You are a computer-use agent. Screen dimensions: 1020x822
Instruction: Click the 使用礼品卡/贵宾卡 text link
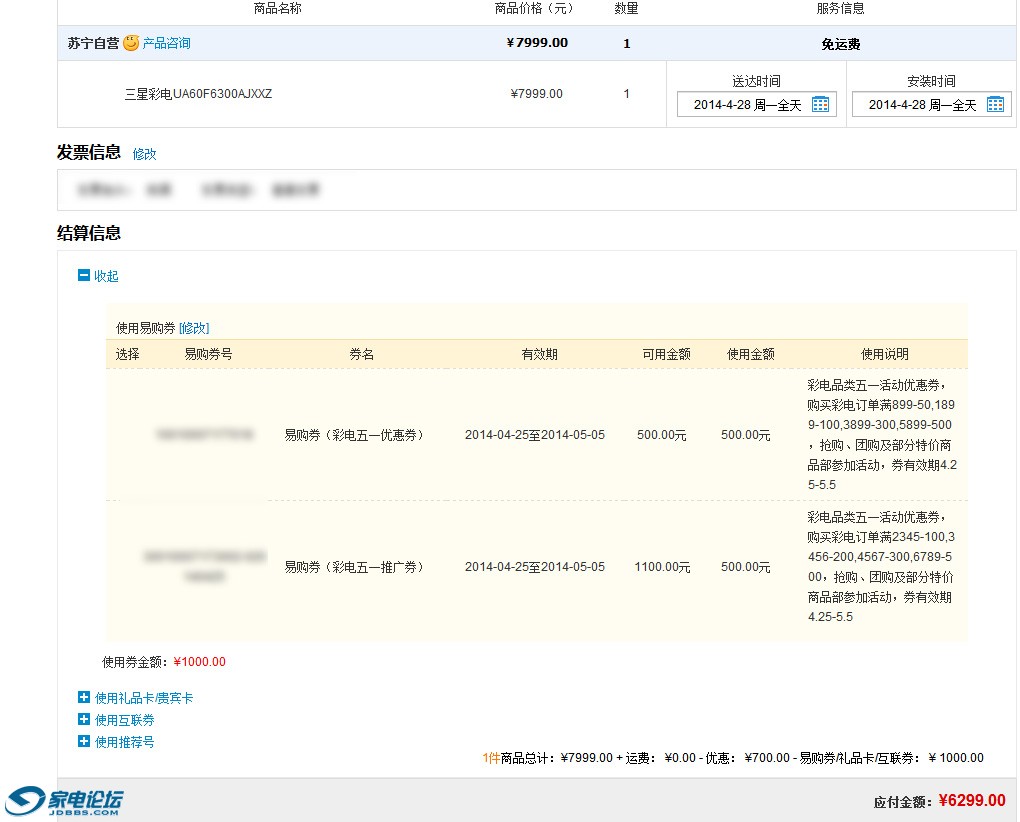coord(144,698)
